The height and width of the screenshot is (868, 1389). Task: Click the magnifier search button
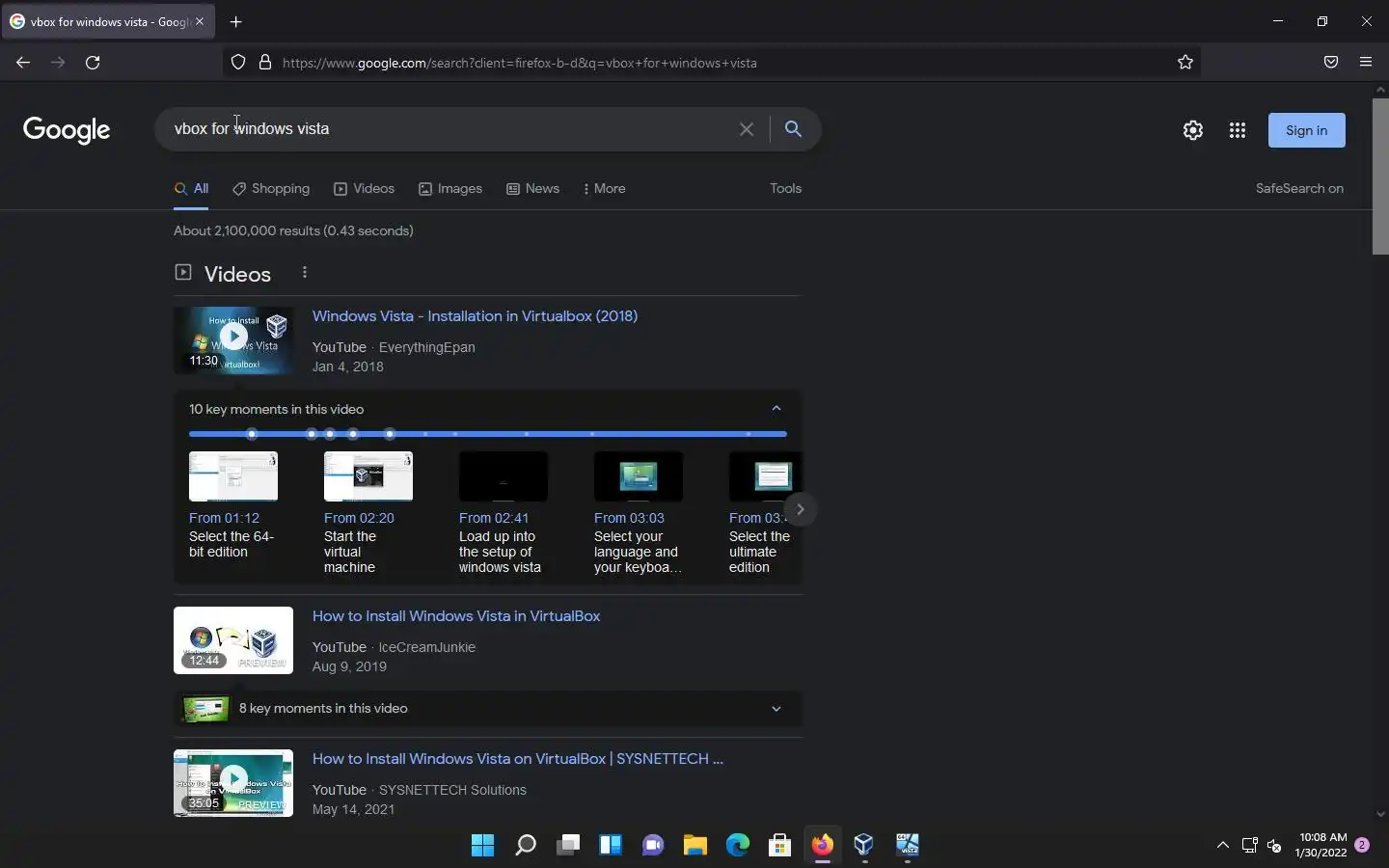coord(793,129)
